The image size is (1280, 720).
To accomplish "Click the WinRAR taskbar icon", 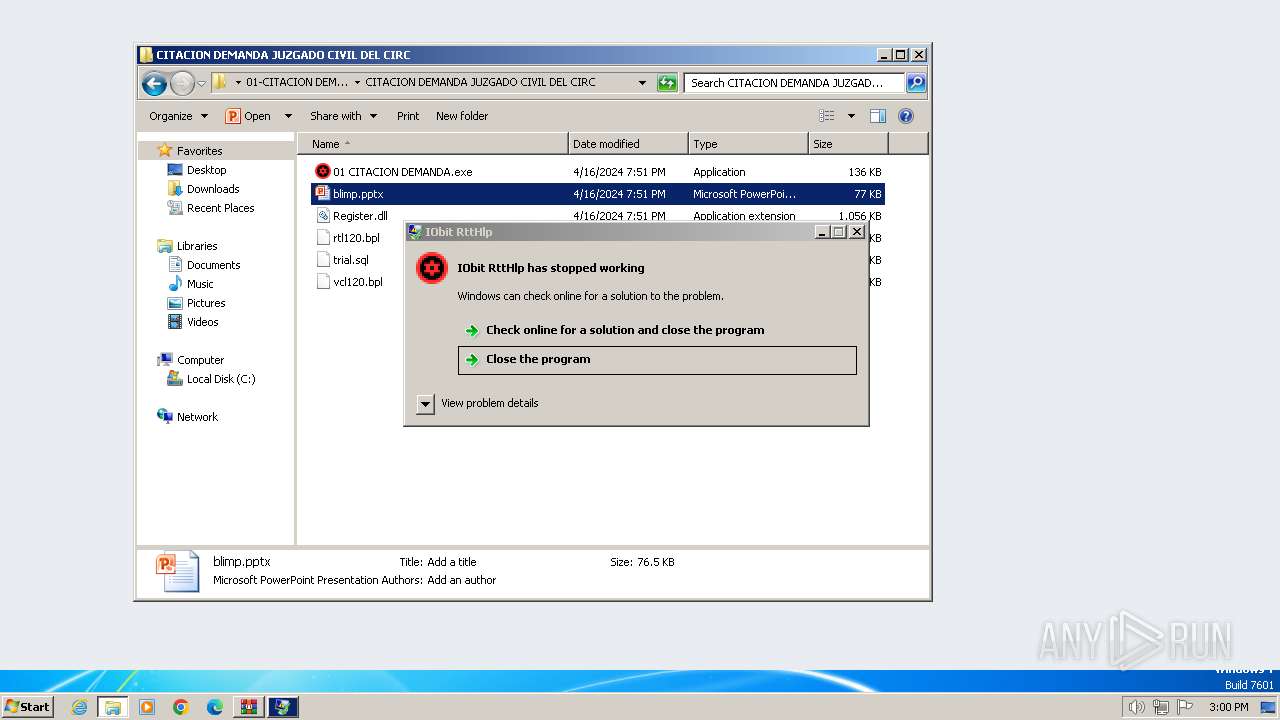I will tap(248, 707).
